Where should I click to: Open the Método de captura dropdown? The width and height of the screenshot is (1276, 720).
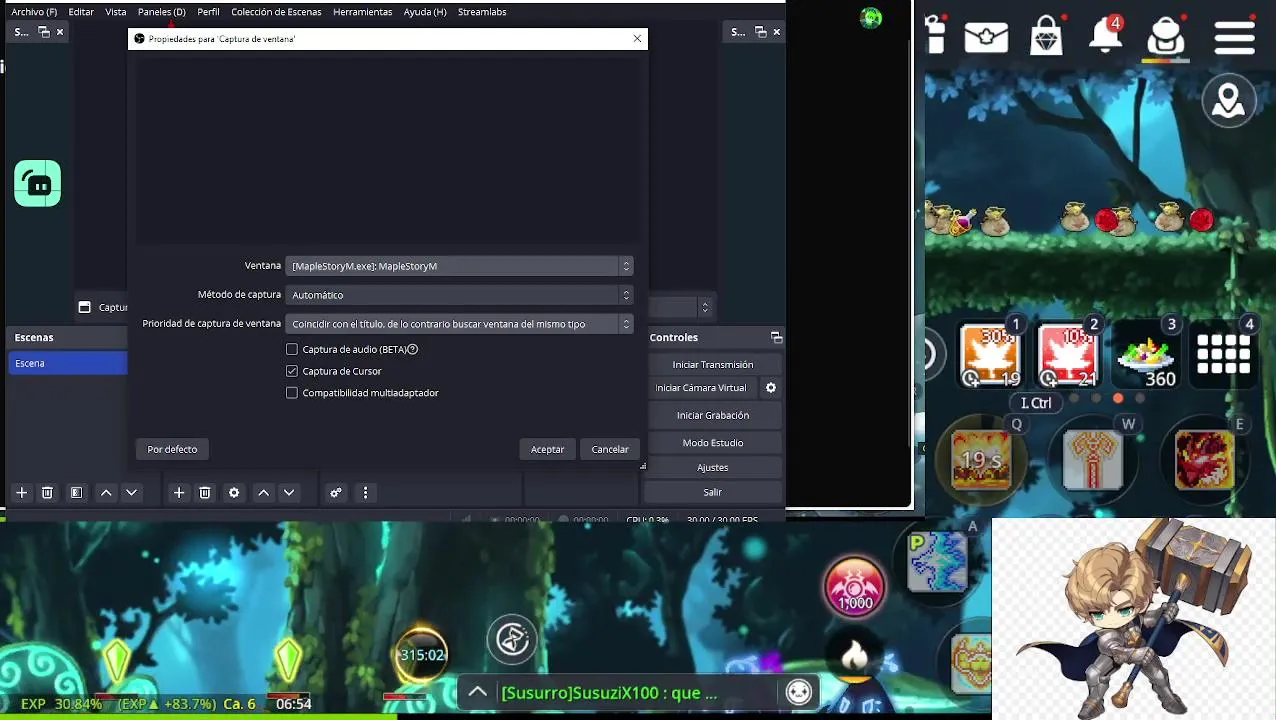(459, 295)
